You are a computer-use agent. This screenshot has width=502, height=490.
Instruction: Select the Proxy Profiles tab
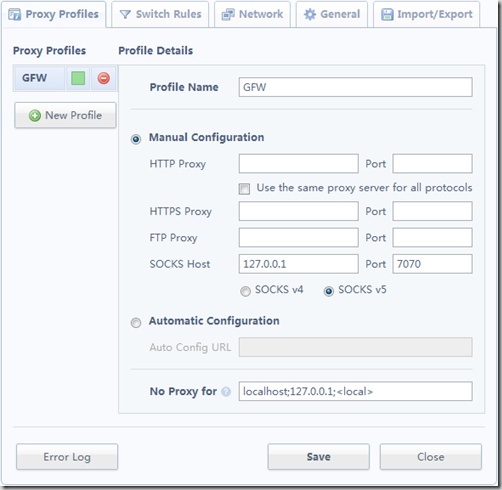[54, 14]
